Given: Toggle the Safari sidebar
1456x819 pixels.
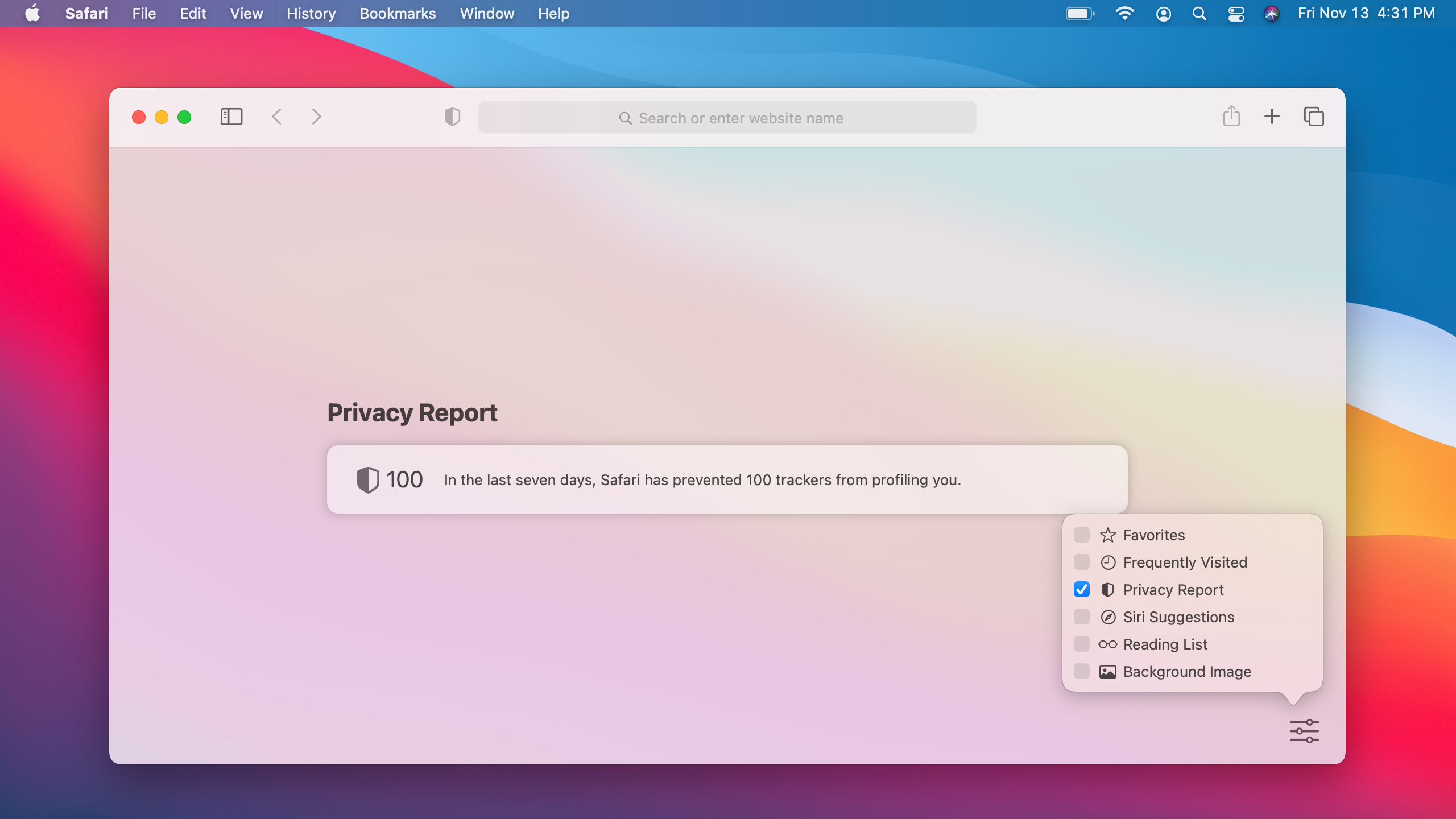Looking at the screenshot, I should [231, 117].
